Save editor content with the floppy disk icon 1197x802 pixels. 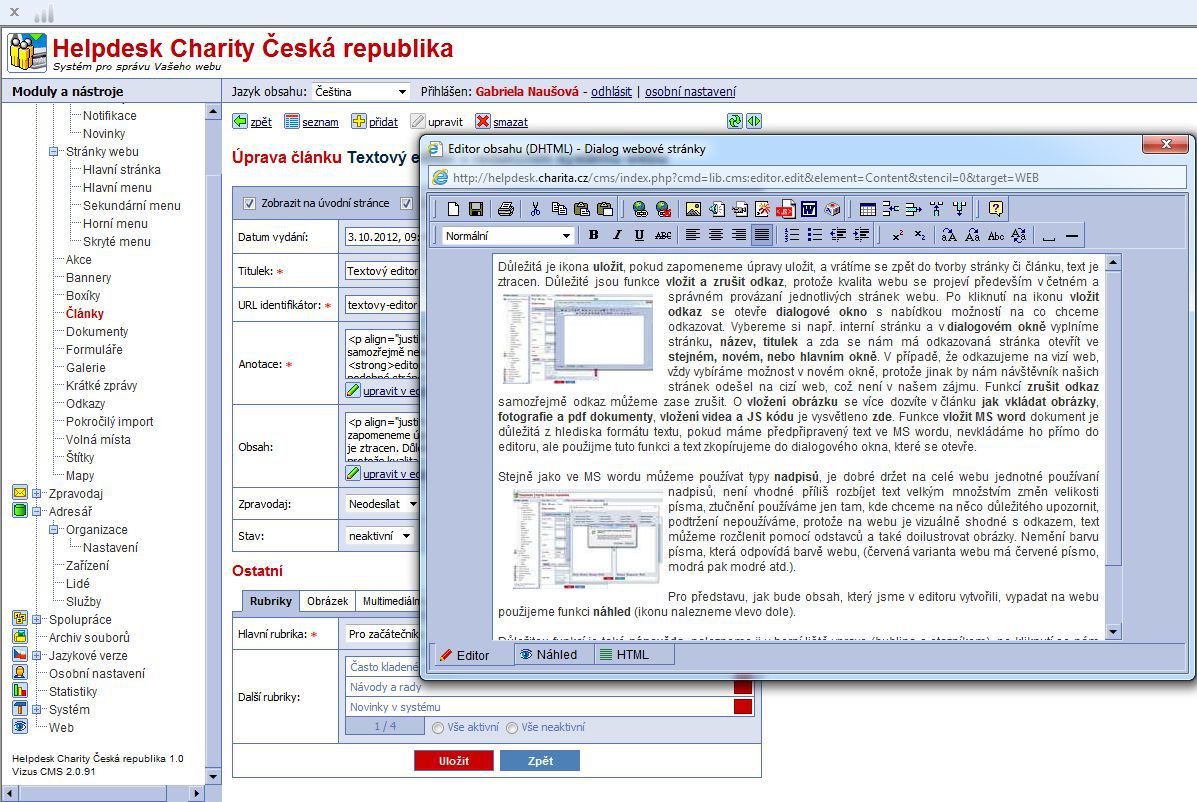(x=476, y=208)
